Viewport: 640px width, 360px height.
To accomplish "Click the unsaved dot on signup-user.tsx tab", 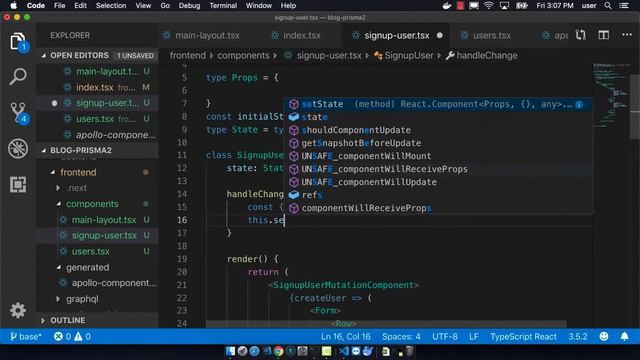I will coord(440,36).
